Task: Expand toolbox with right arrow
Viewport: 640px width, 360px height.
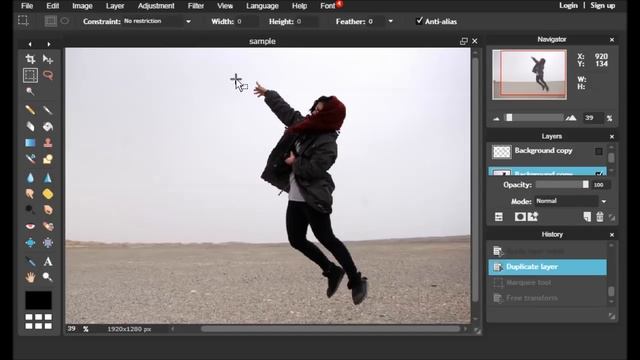Action: pyautogui.click(x=49, y=44)
